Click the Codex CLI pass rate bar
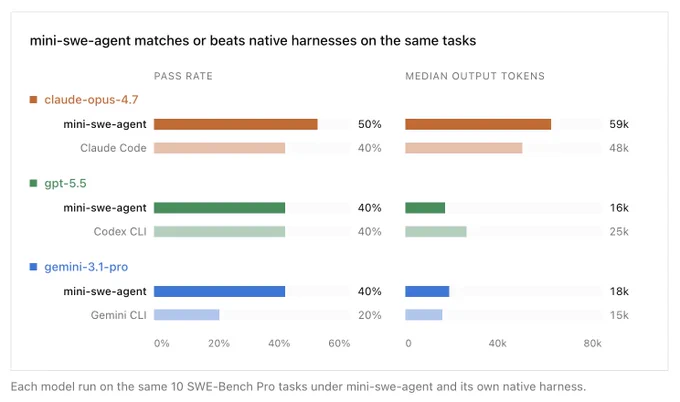The width and height of the screenshot is (680, 402). [x=219, y=232]
